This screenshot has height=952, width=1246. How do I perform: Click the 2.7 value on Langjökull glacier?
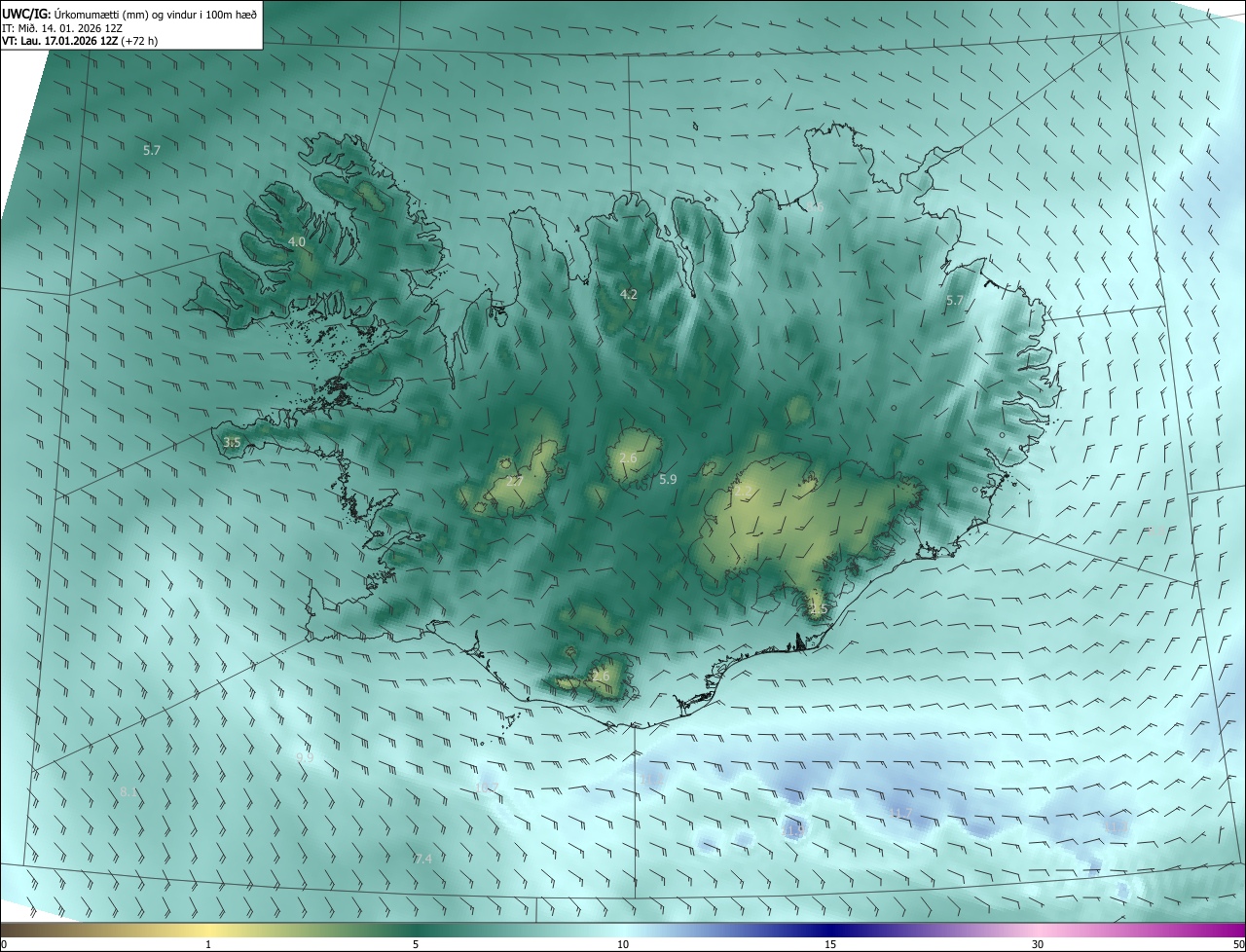(x=516, y=481)
